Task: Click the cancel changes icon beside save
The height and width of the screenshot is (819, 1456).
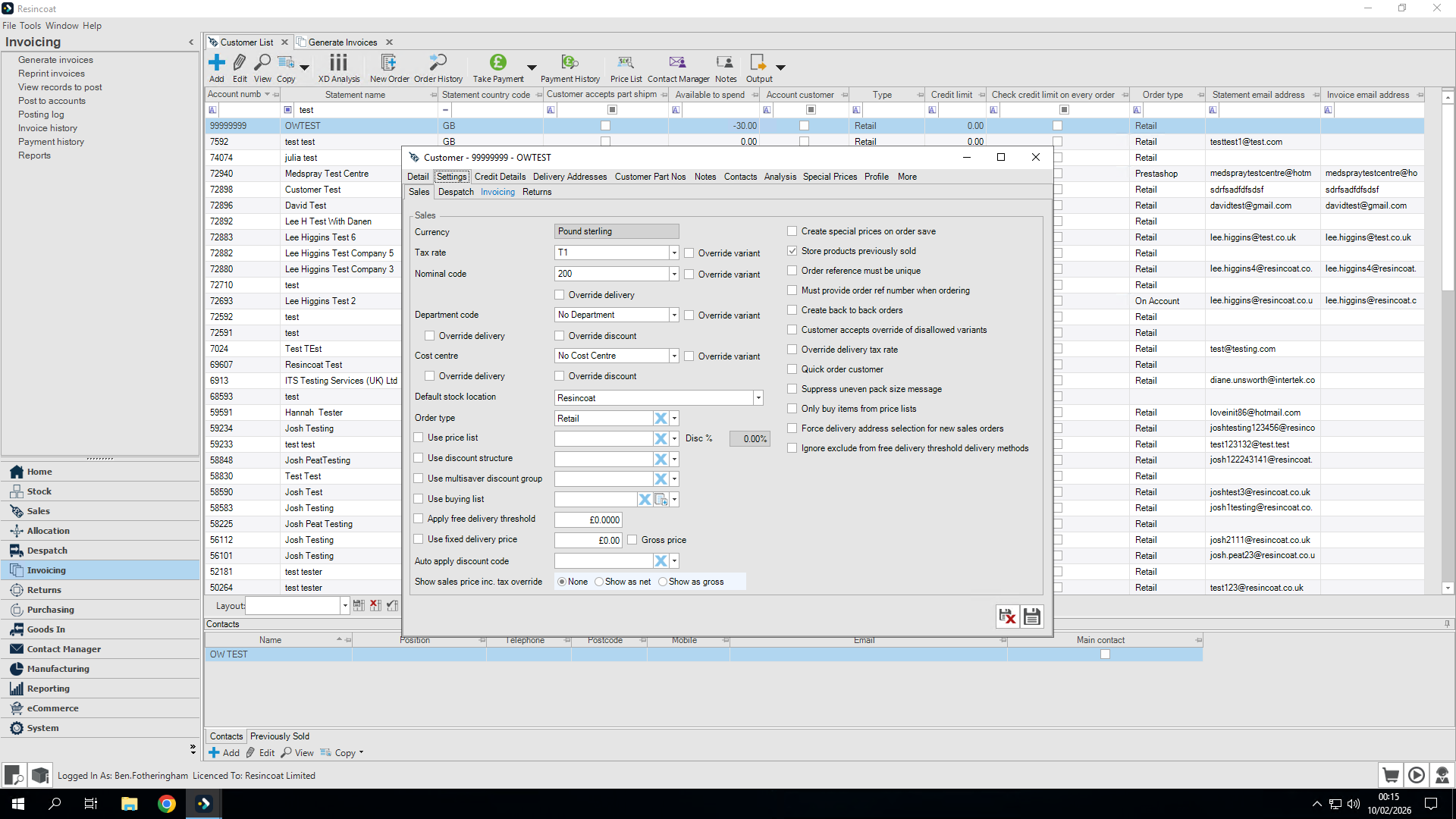Action: (x=1007, y=617)
